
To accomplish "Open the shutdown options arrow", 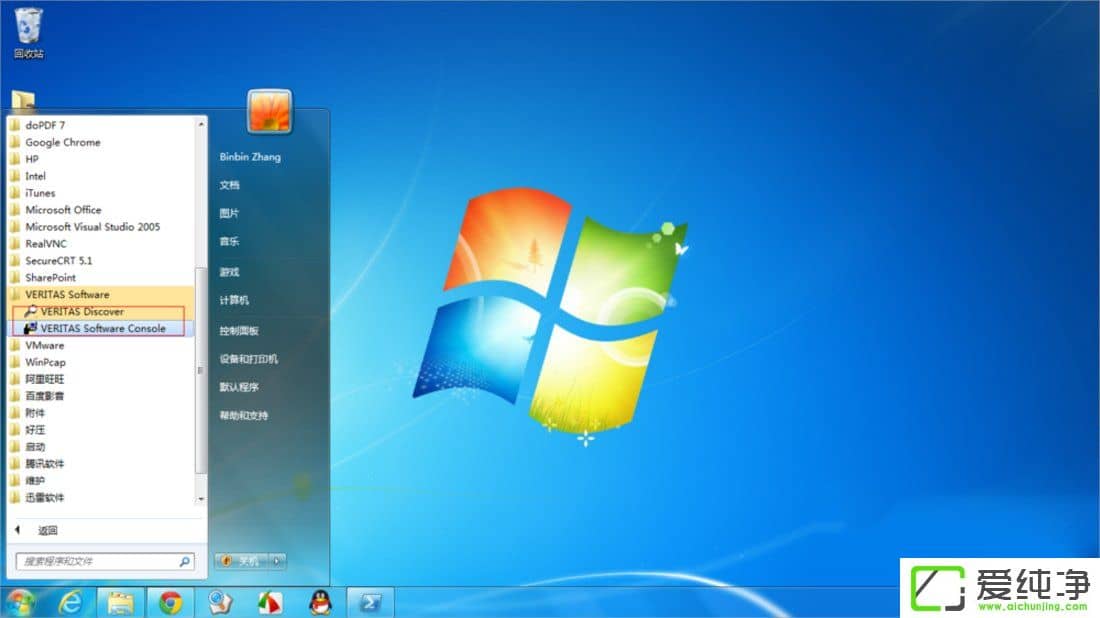I will pos(277,561).
